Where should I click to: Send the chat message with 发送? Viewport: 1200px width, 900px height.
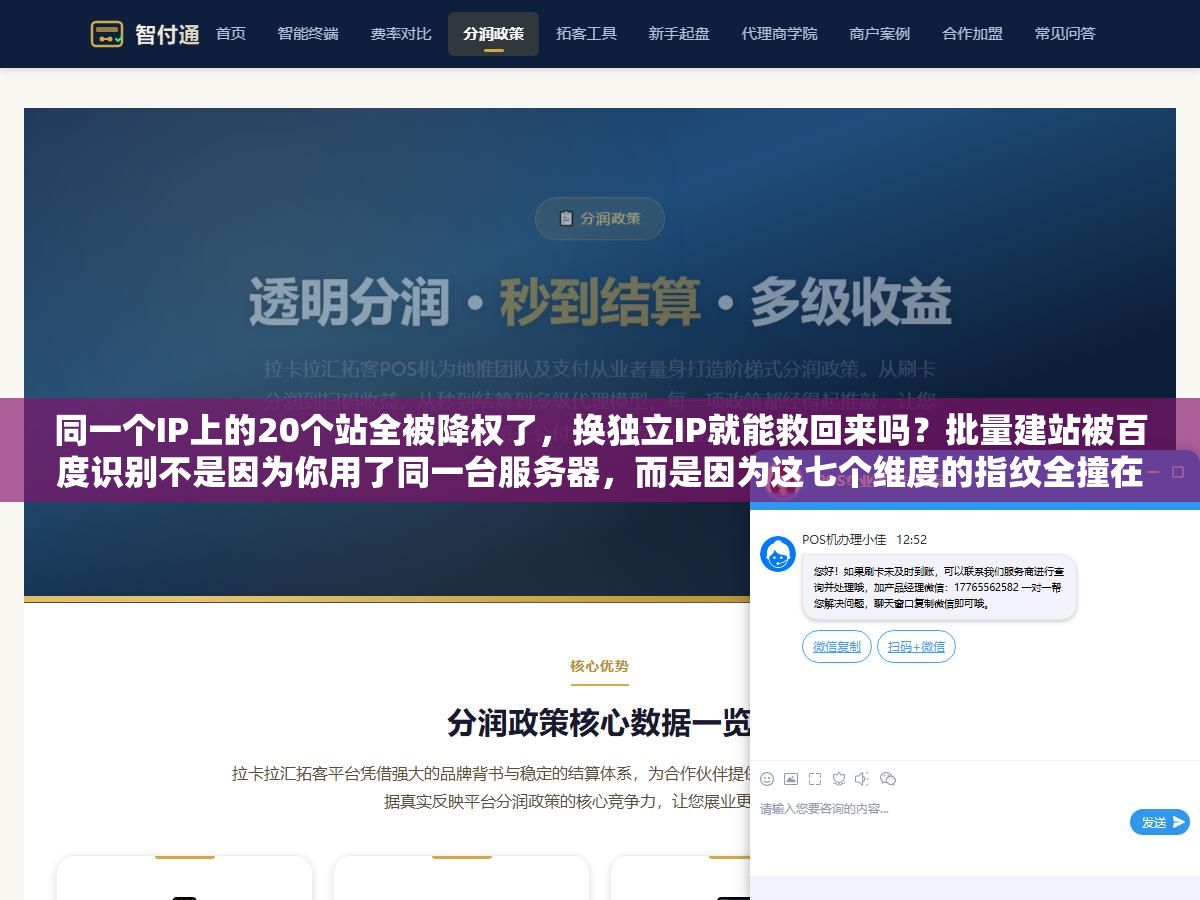pos(1160,822)
